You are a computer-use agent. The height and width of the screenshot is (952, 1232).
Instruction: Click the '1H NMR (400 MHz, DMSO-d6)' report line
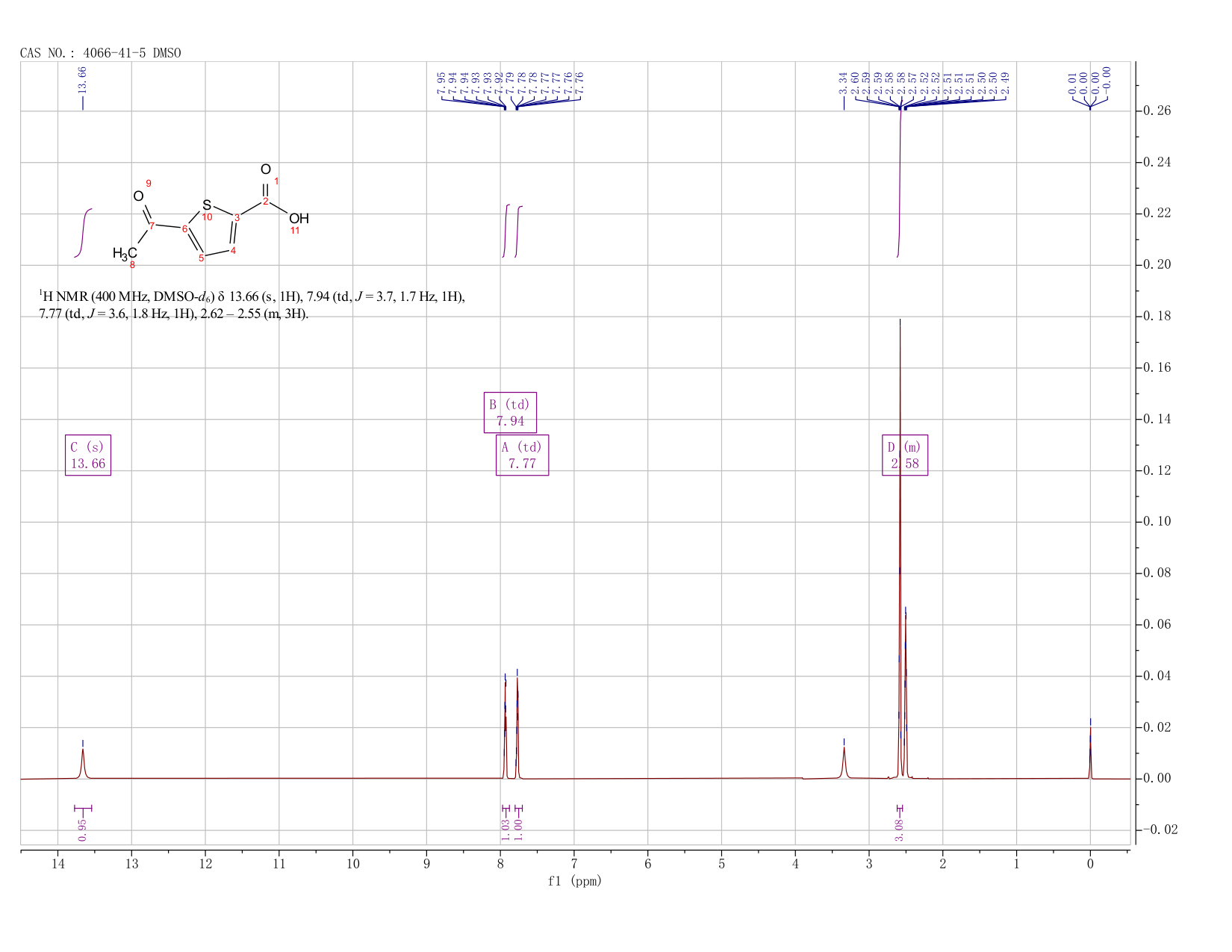(x=252, y=297)
